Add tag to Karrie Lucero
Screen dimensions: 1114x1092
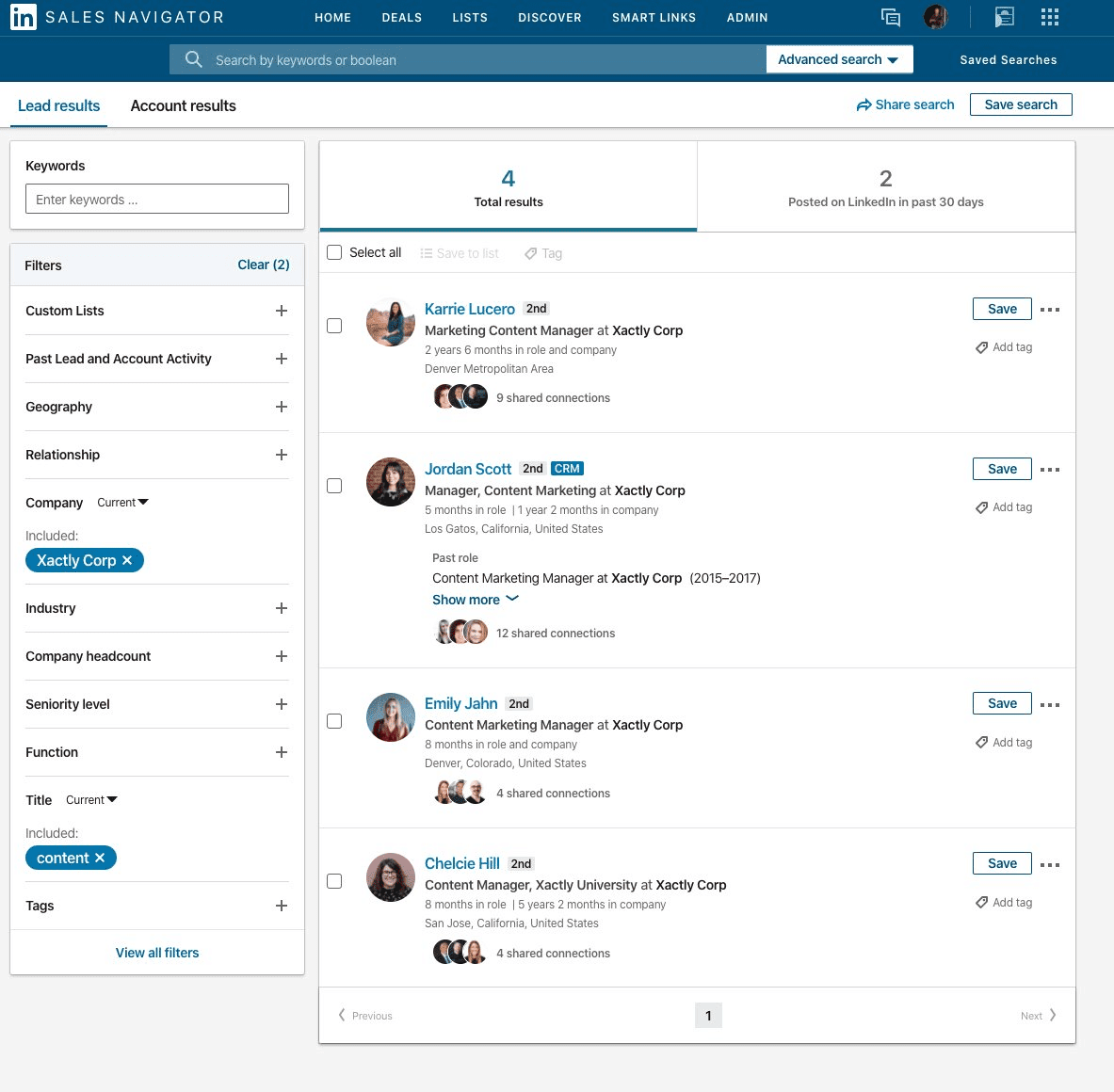pos(1004,347)
